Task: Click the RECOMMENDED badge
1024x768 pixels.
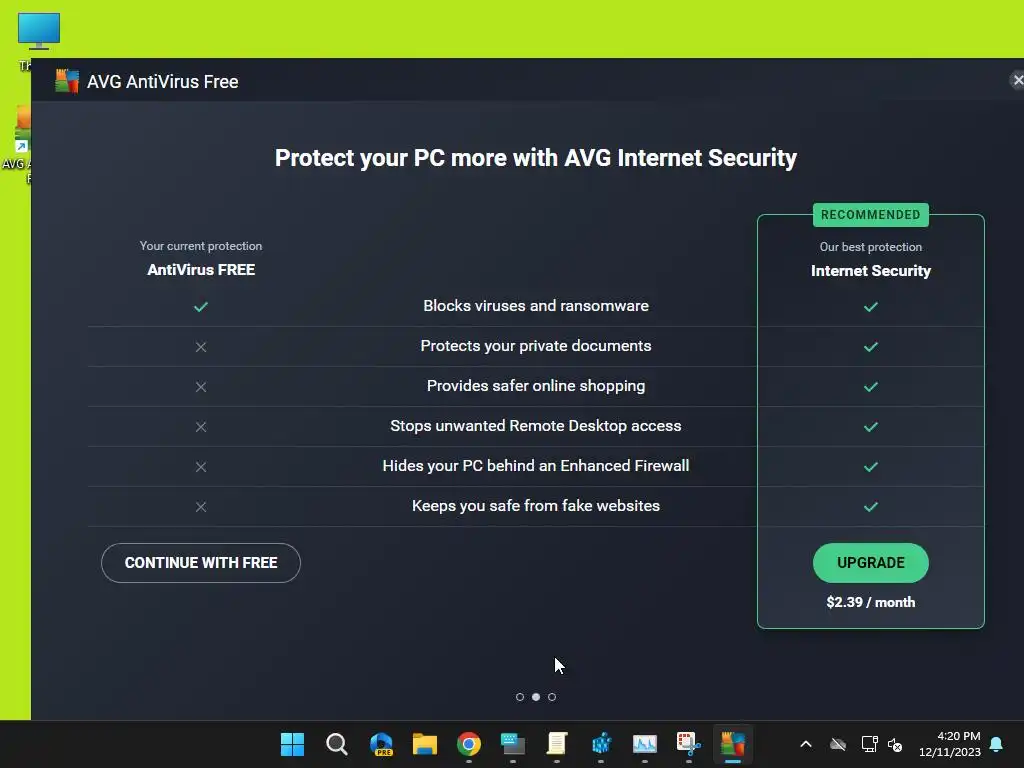Action: tap(871, 215)
